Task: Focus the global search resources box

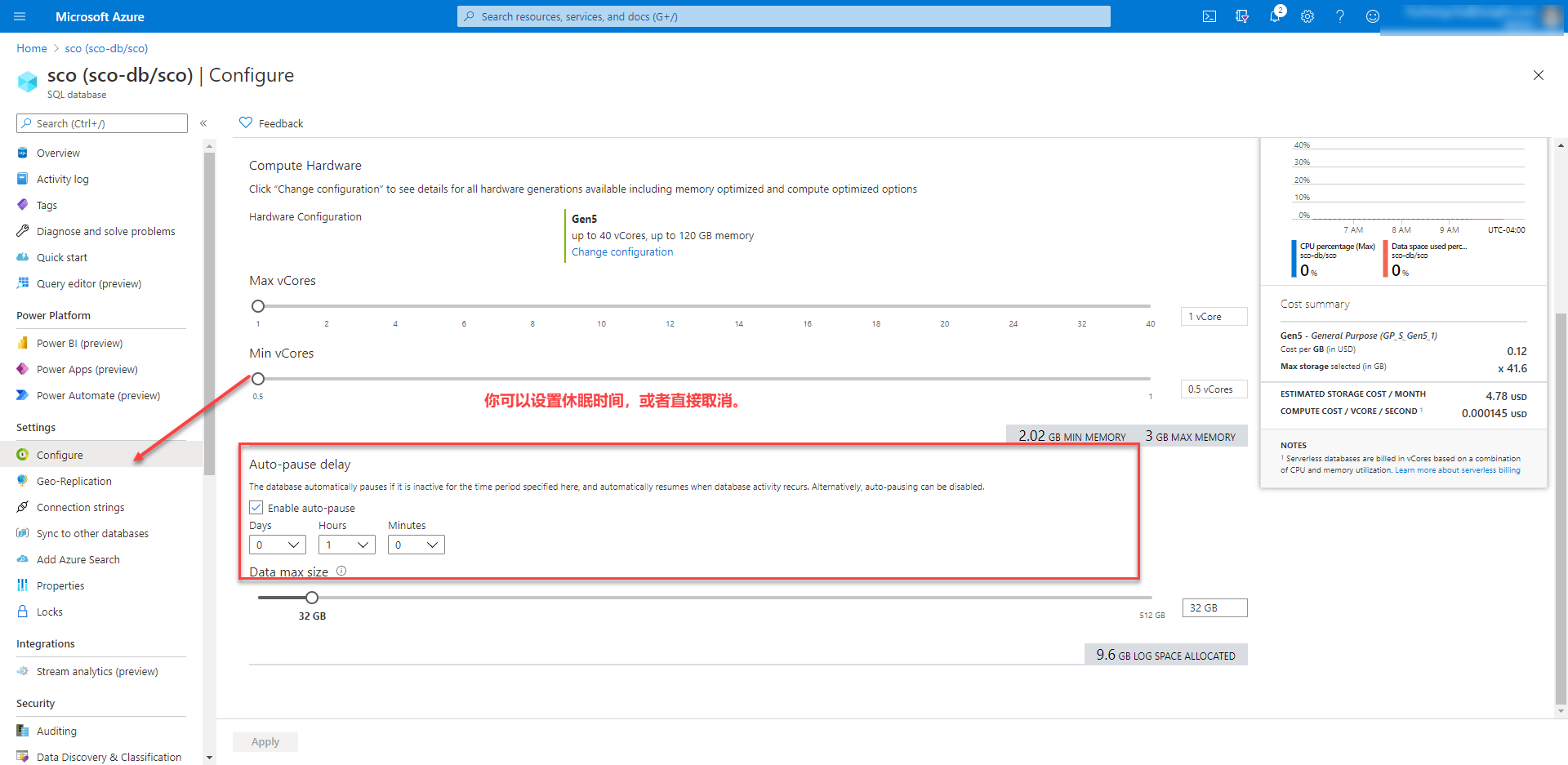Action: tap(784, 16)
